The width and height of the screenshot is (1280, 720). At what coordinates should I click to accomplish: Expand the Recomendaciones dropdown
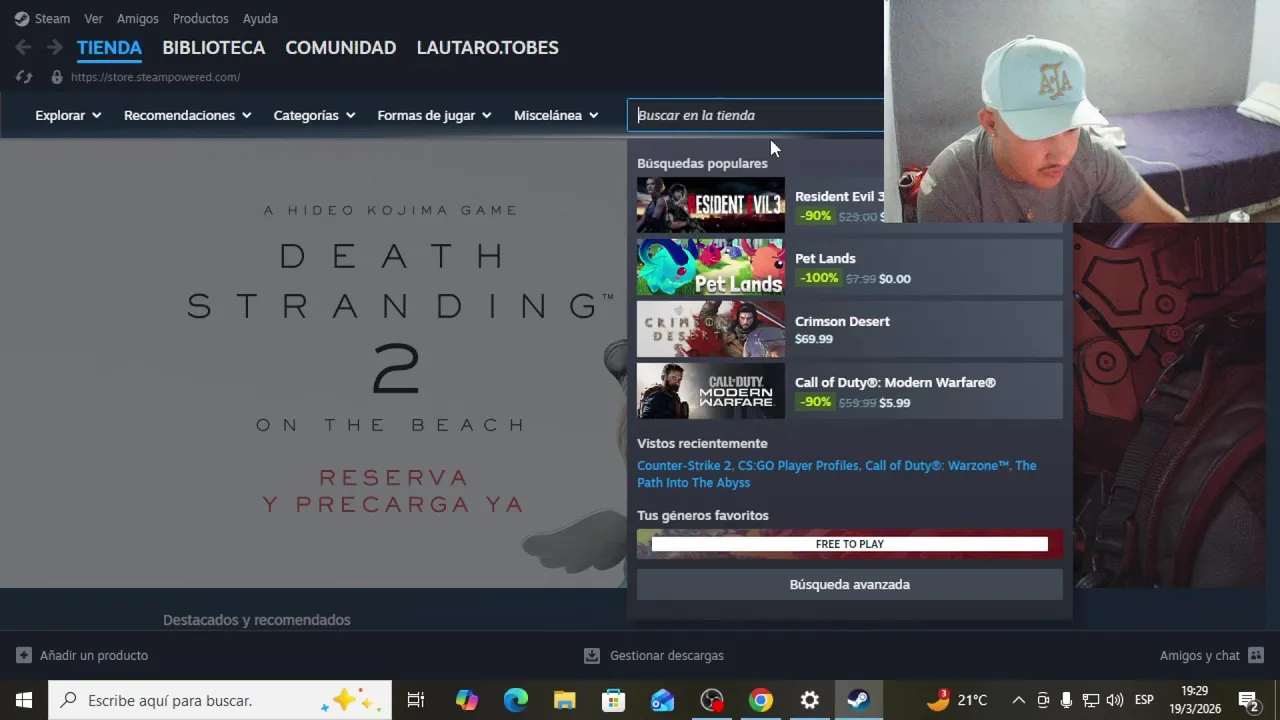(x=187, y=115)
